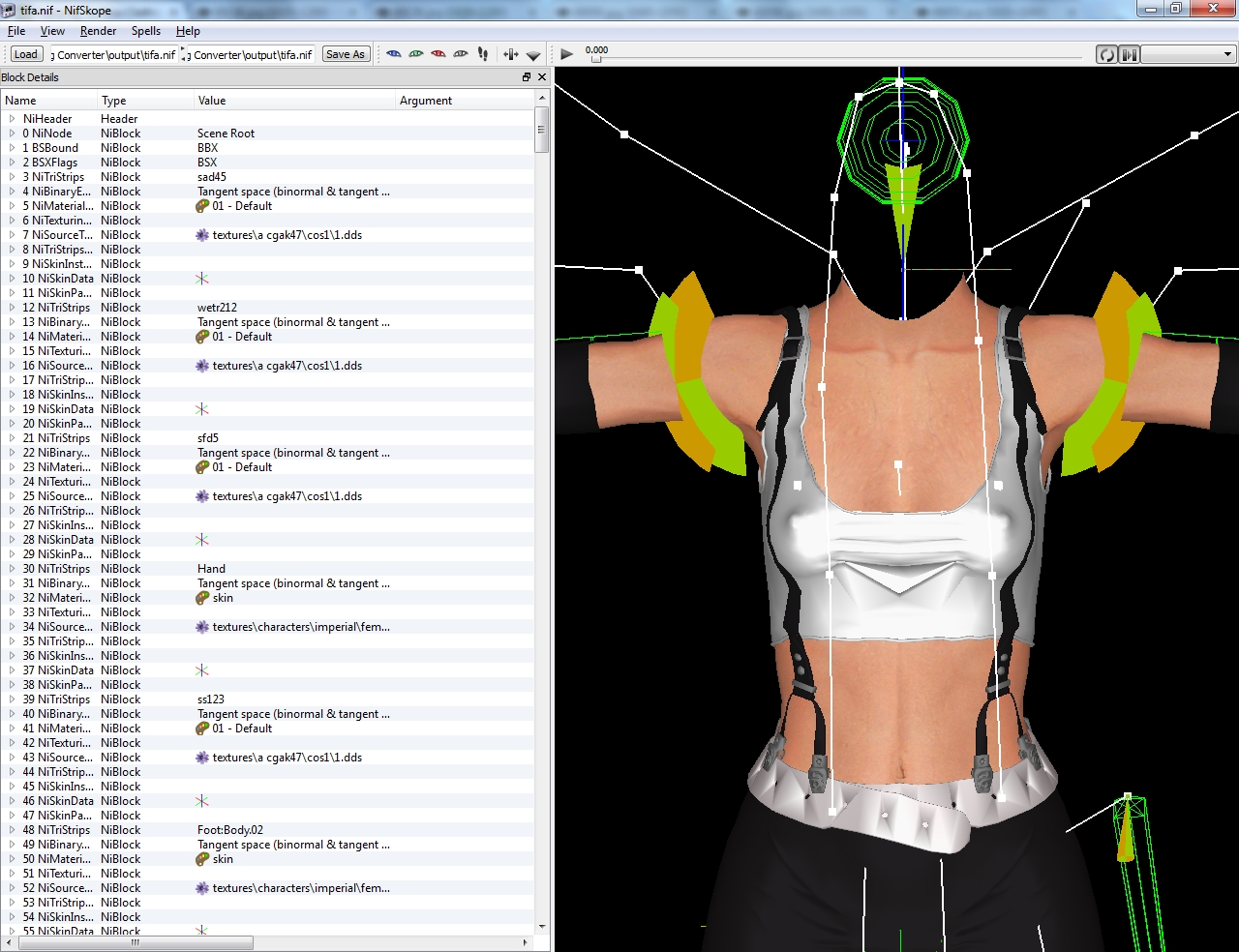Image resolution: width=1239 pixels, height=952 pixels.
Task: Expand the 39 NiTriStrips ss123 row
Action: click(12, 699)
